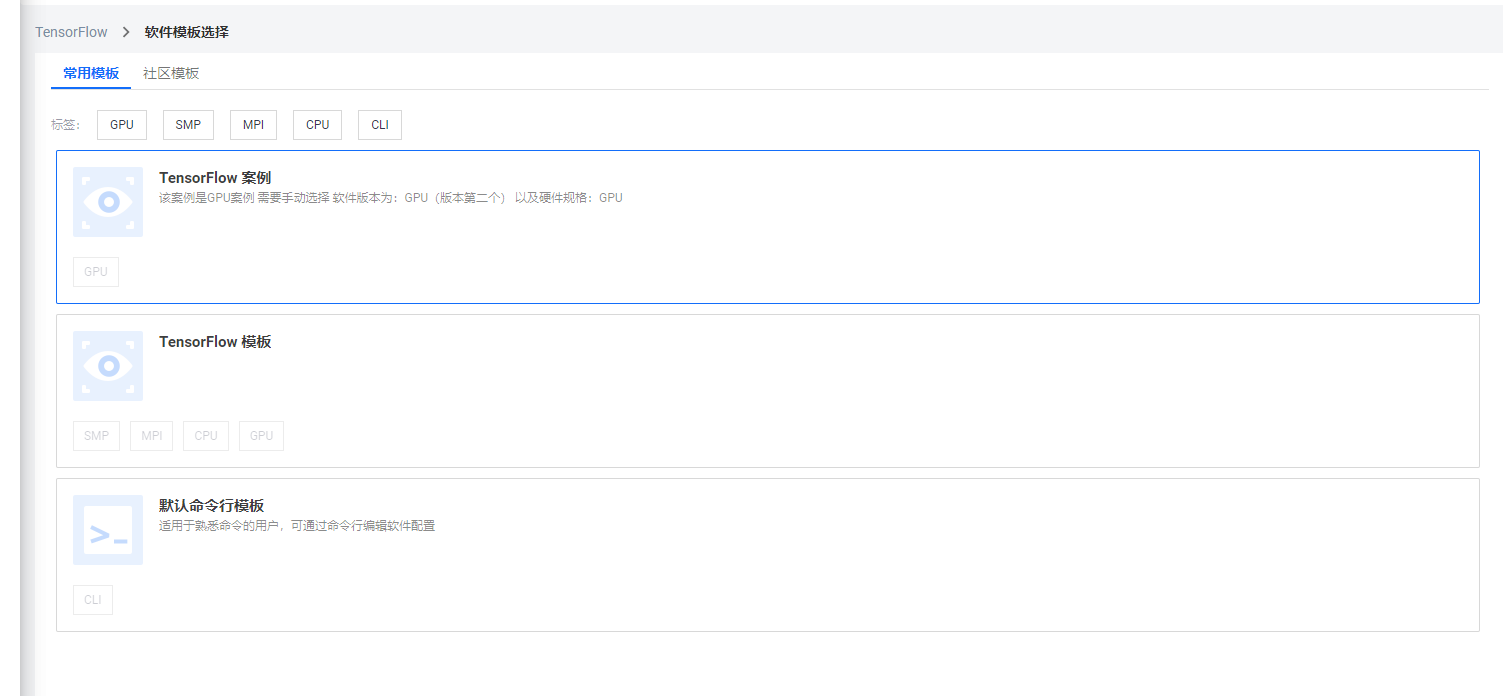Click GPU tag in TensorFlow 案例 card
The height and width of the screenshot is (696, 1503).
(x=96, y=272)
